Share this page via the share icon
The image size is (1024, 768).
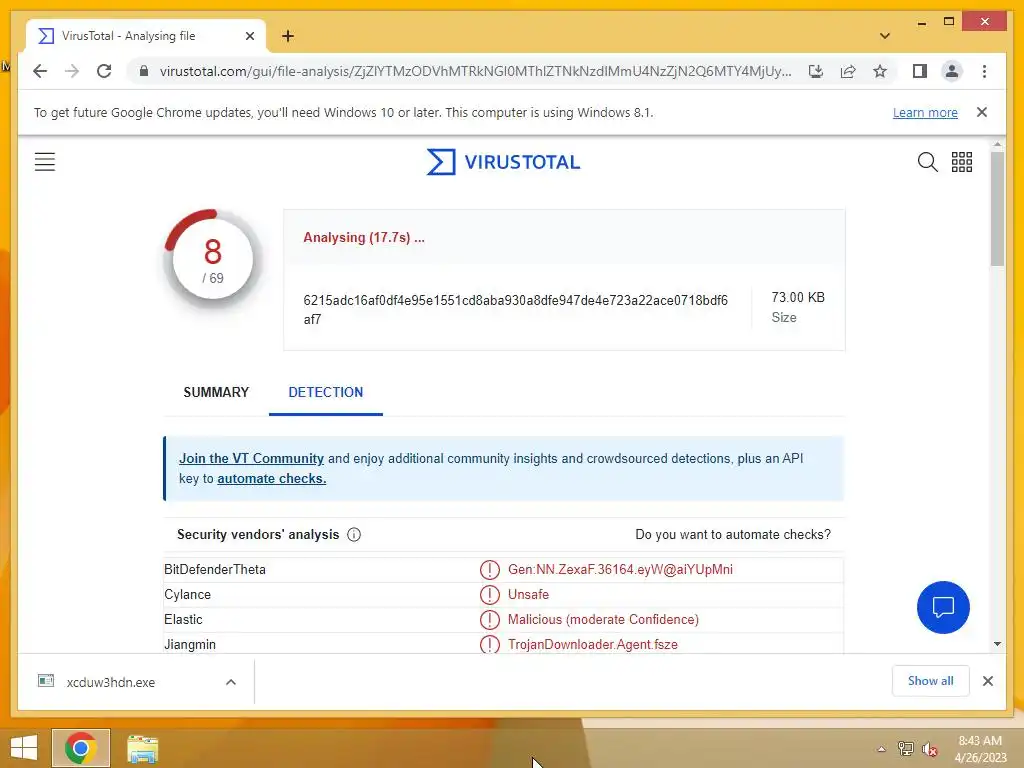click(x=848, y=71)
